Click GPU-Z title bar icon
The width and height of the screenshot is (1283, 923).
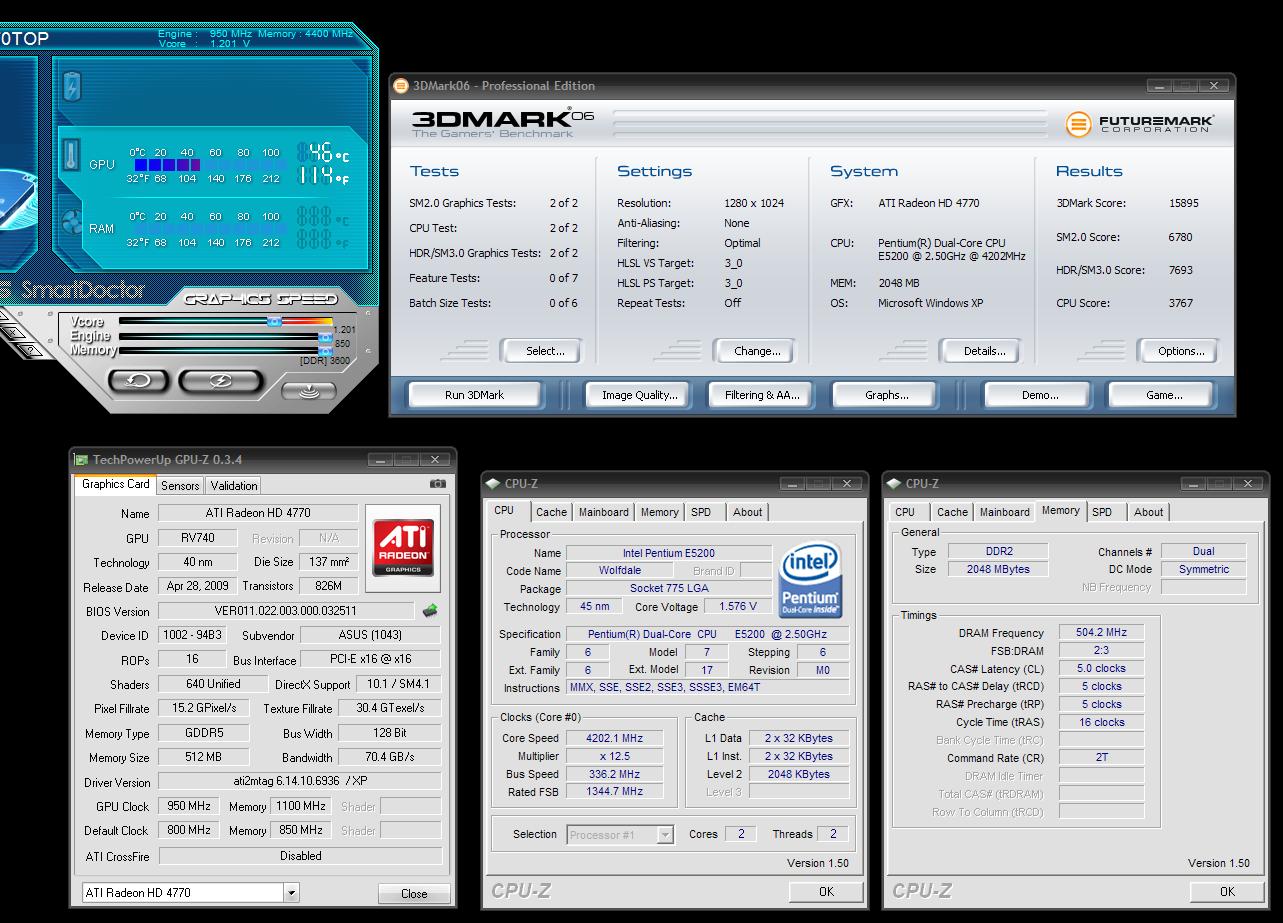[81, 460]
